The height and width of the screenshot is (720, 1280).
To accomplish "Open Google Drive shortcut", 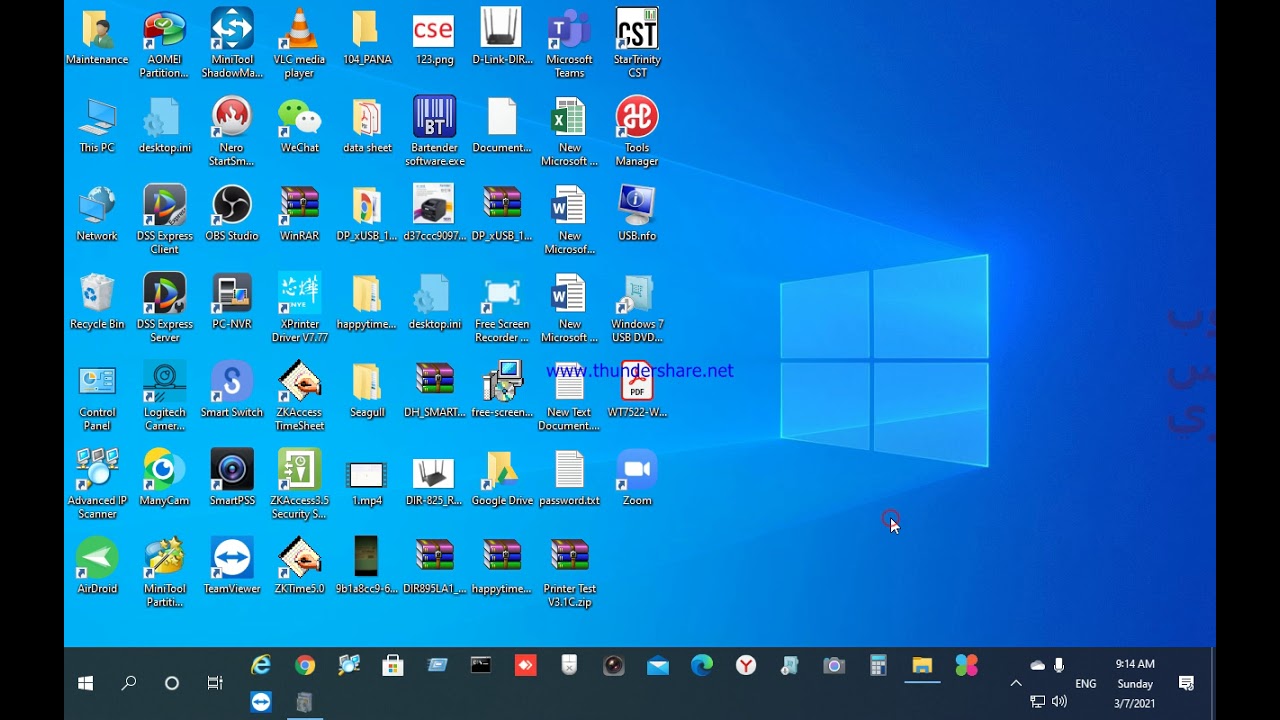I will pos(502,478).
